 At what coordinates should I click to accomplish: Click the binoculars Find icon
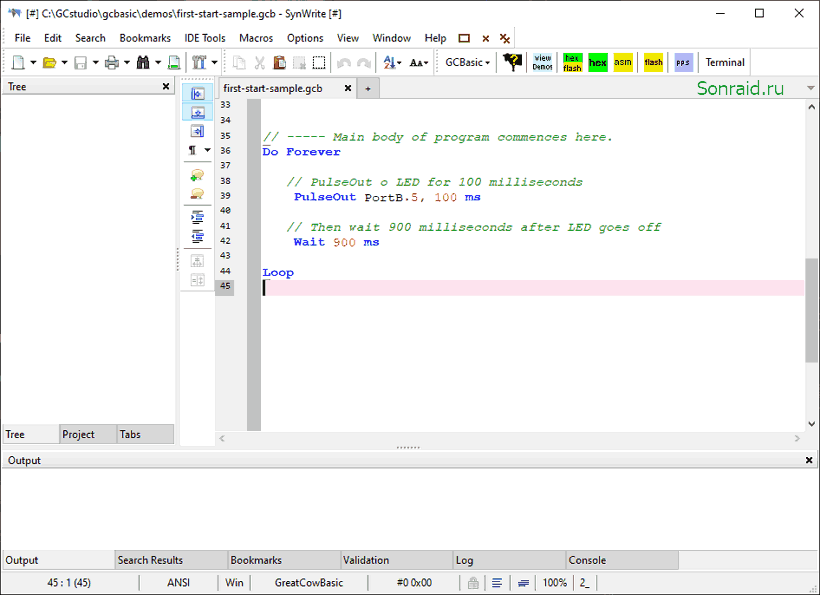point(143,63)
